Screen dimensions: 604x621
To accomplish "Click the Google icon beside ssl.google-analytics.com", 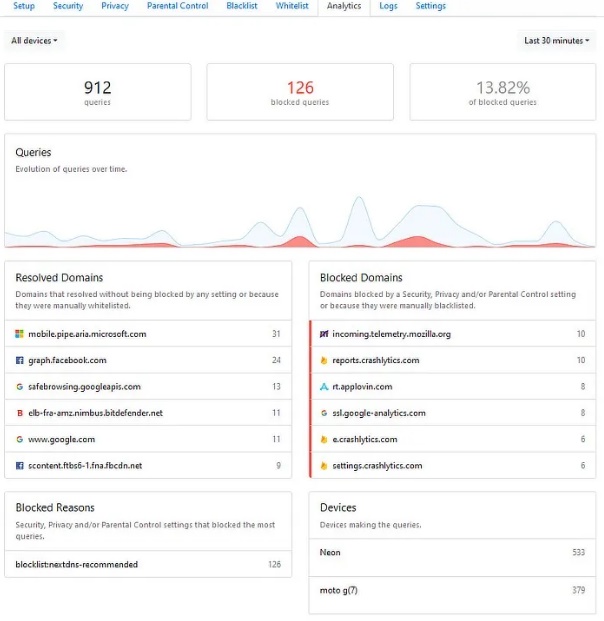I will 324,413.
